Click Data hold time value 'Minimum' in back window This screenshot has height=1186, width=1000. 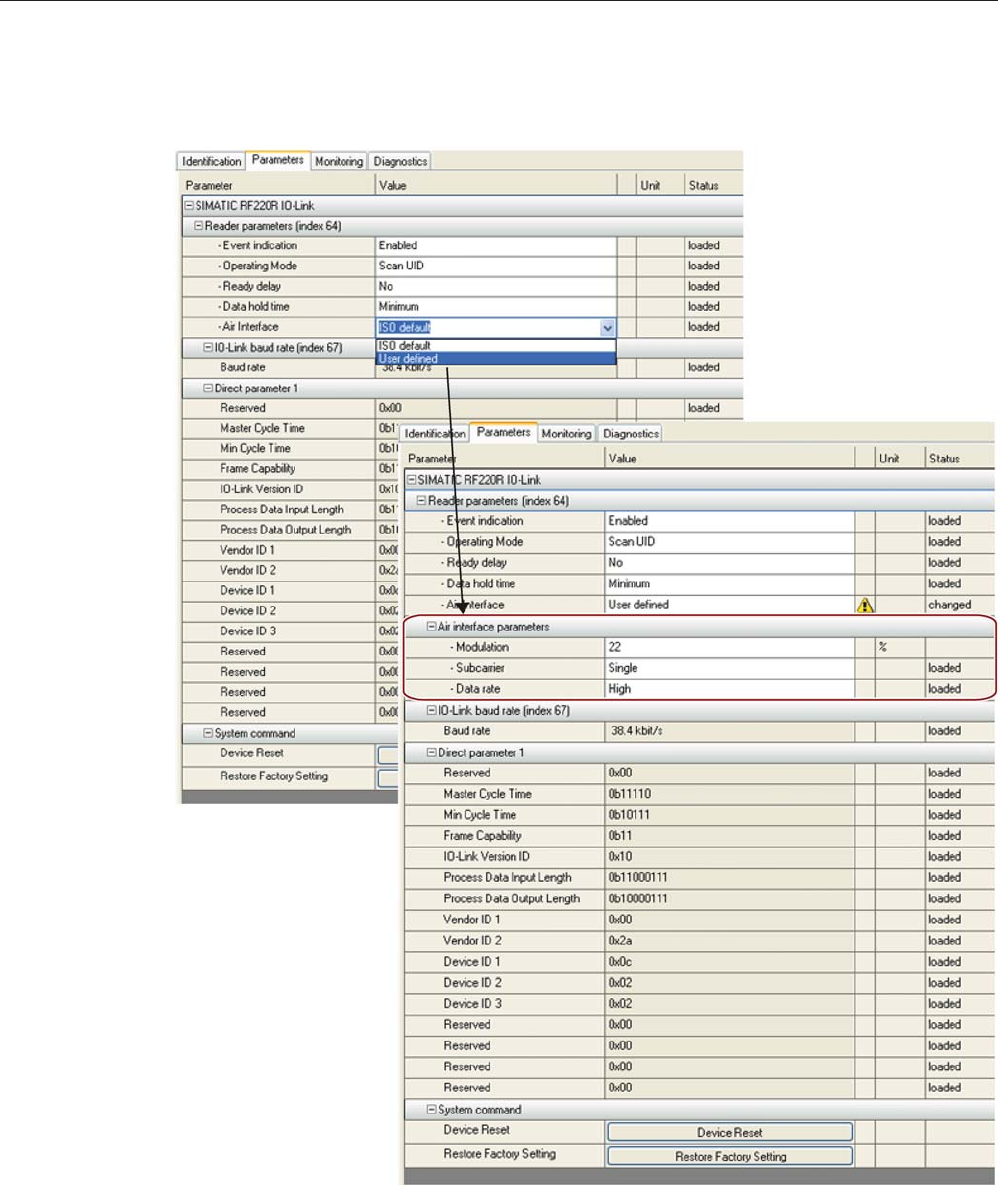(x=496, y=307)
